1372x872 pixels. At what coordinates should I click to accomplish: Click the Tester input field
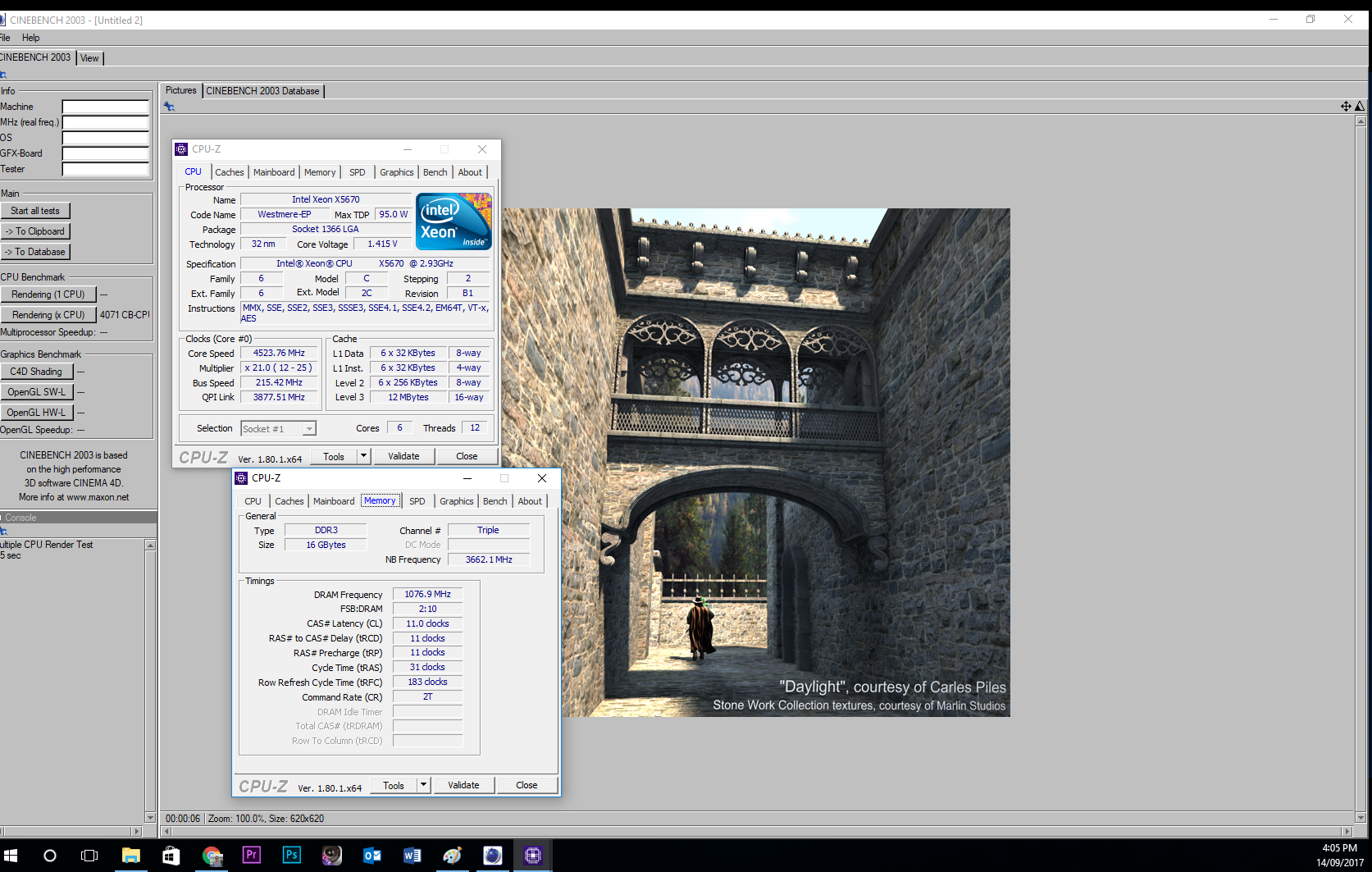(x=106, y=169)
